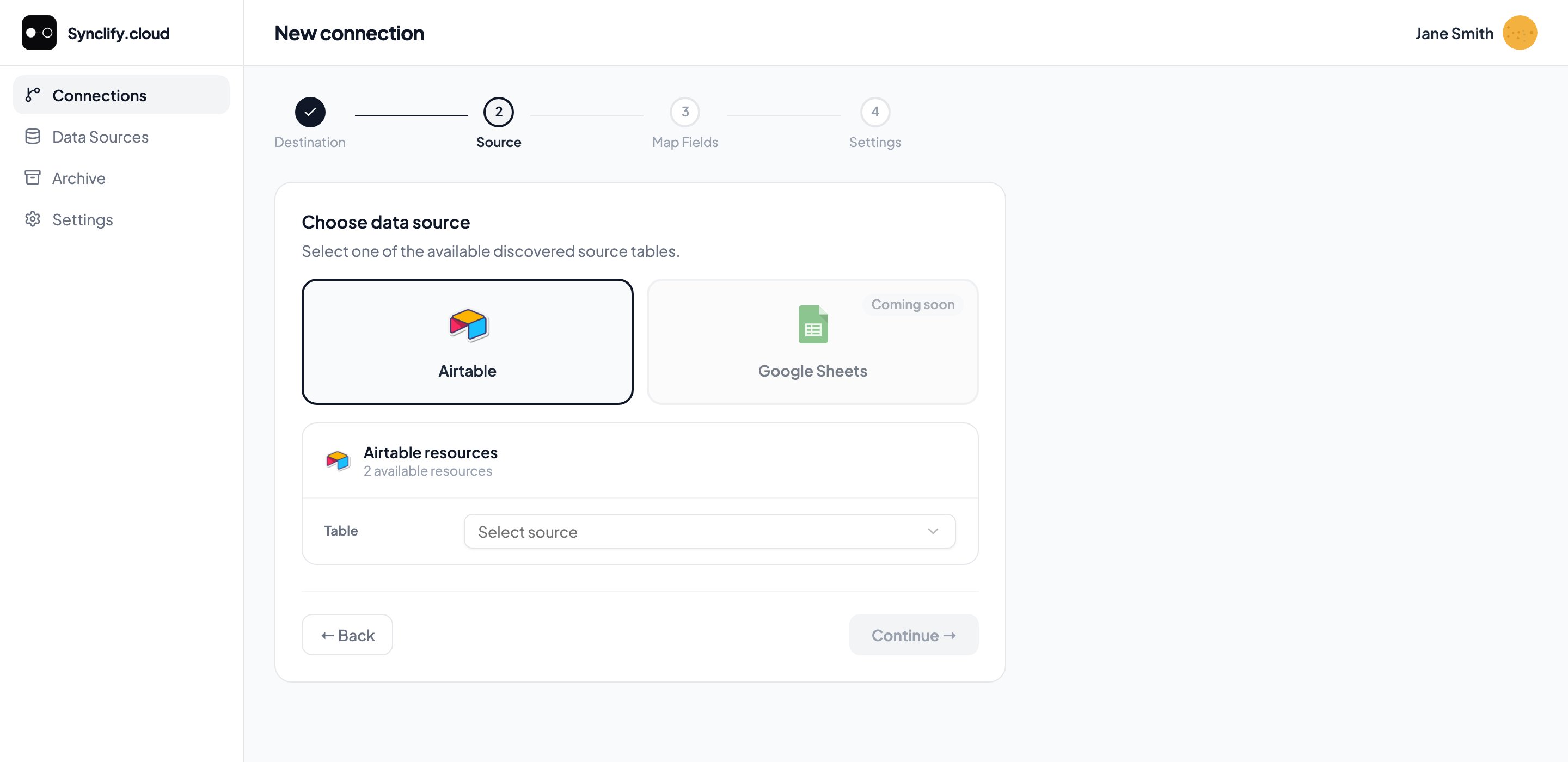Click the Table field label
This screenshot has height=762, width=1568.
(x=341, y=531)
